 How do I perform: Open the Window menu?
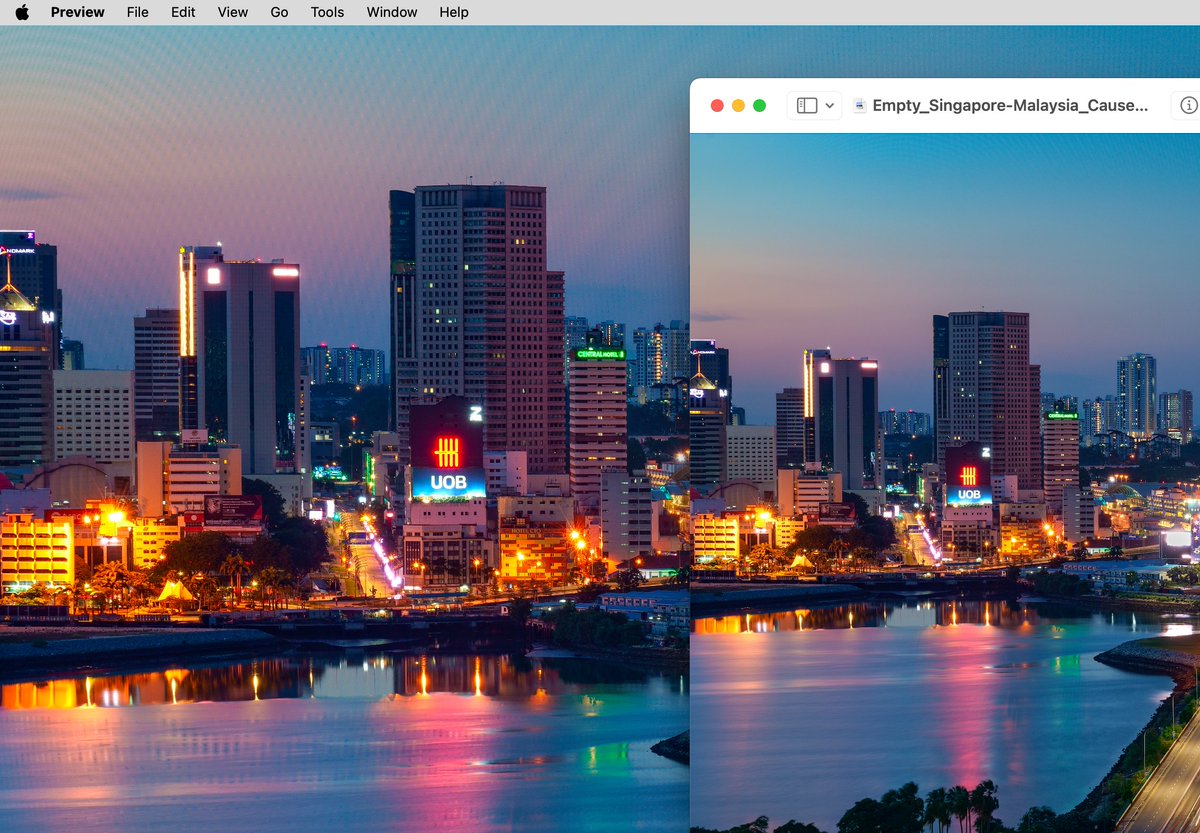click(x=392, y=12)
